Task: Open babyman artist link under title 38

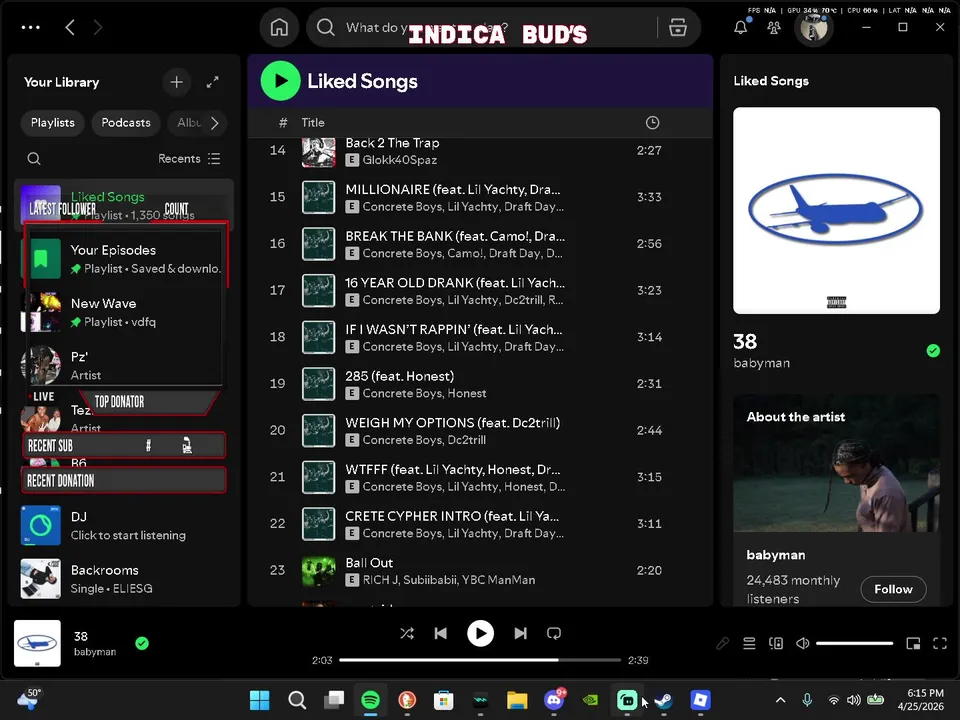Action: point(762,363)
